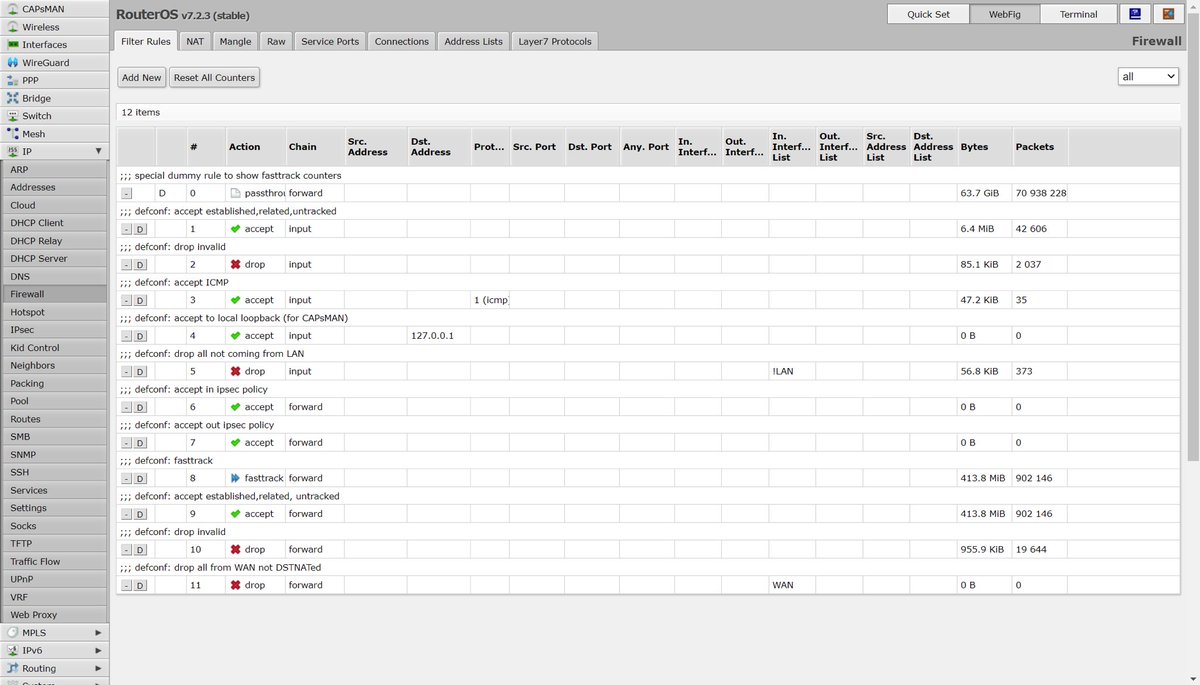Open the Terminal button

pos(1079,14)
